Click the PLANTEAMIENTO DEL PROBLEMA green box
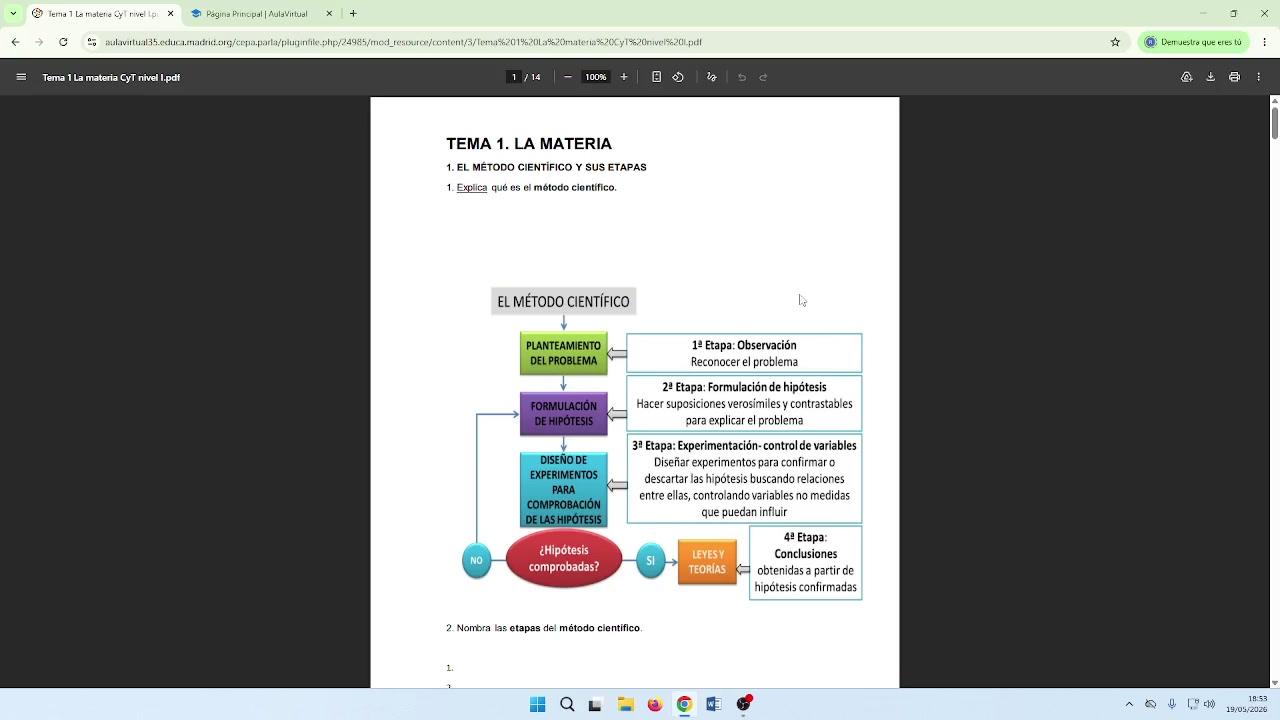This screenshot has height=720, width=1280. pos(564,353)
